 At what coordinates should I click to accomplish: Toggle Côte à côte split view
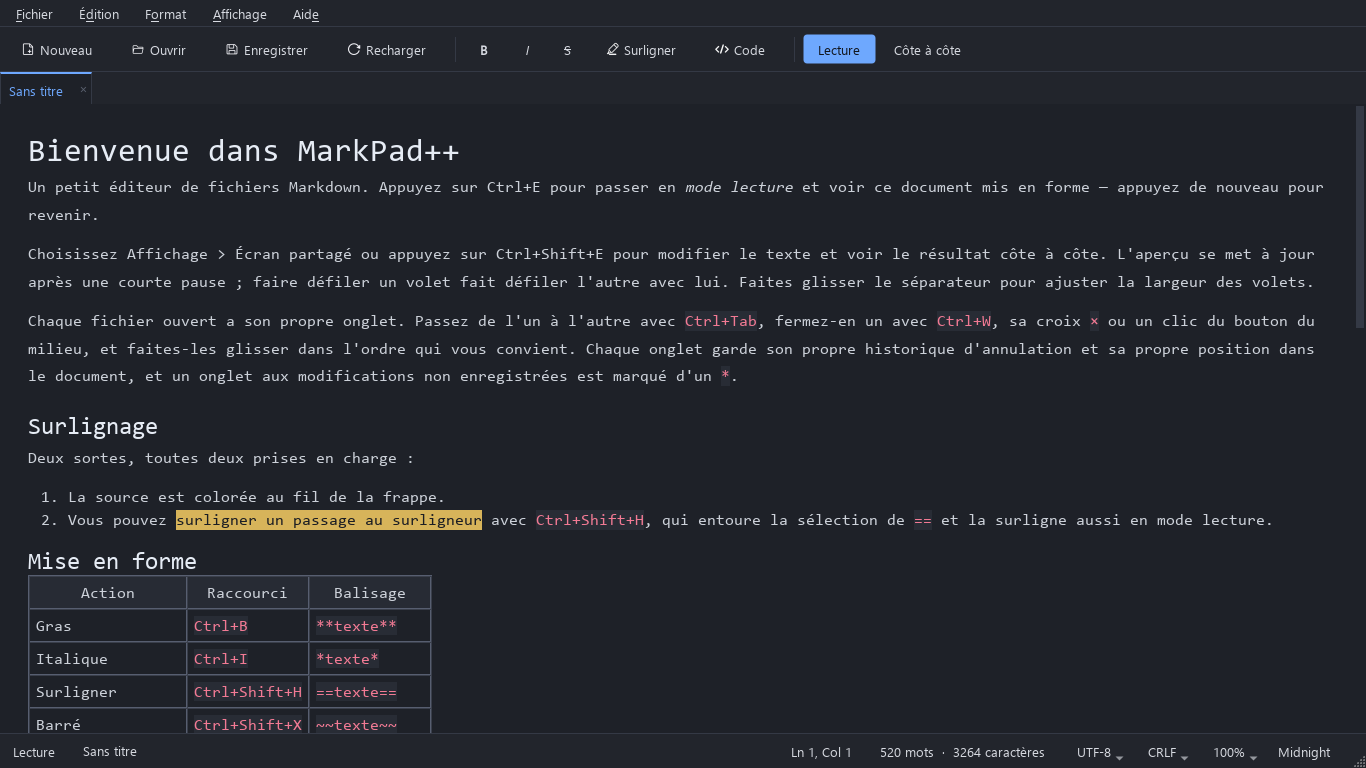tap(927, 50)
